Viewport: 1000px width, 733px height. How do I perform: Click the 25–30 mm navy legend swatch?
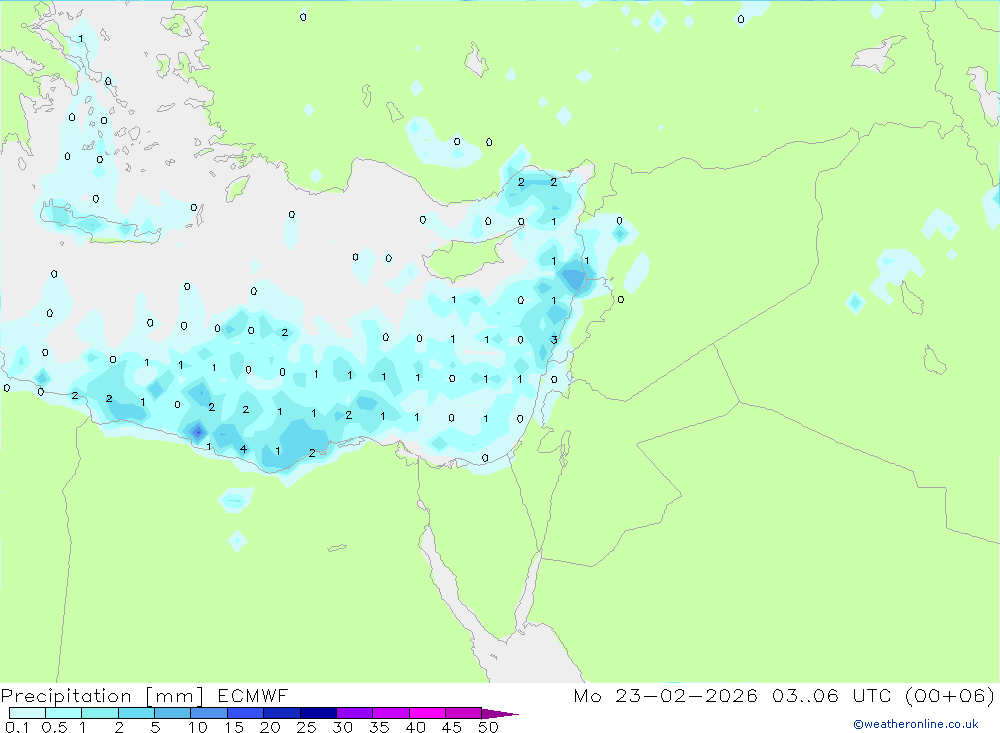coord(318,713)
